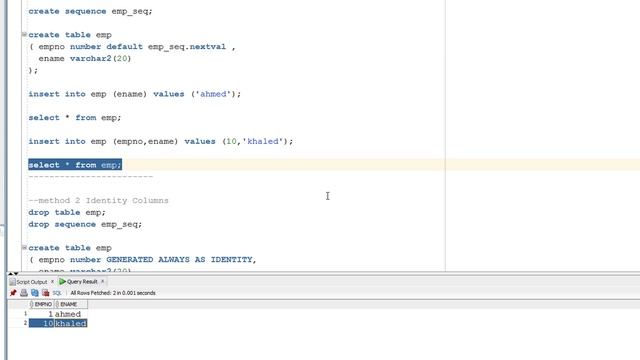Click the unhighlighted 'select * from emp;' line
The width and height of the screenshot is (640, 360).
(x=75, y=118)
